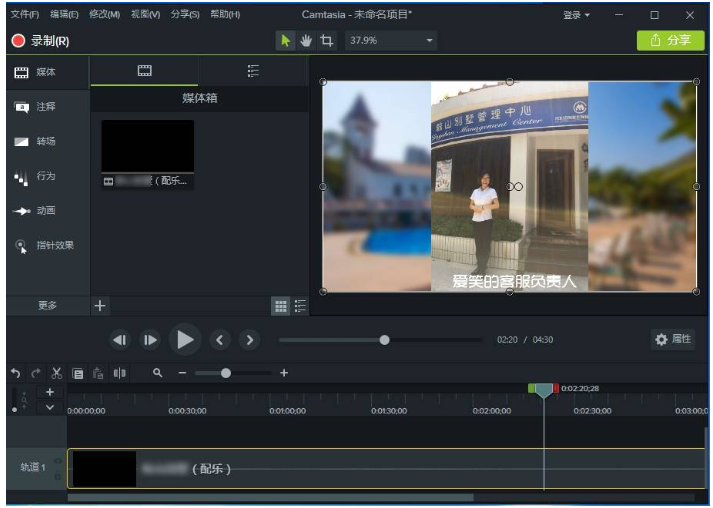Click the cut scissors icon
The image size is (713, 508).
coord(56,373)
